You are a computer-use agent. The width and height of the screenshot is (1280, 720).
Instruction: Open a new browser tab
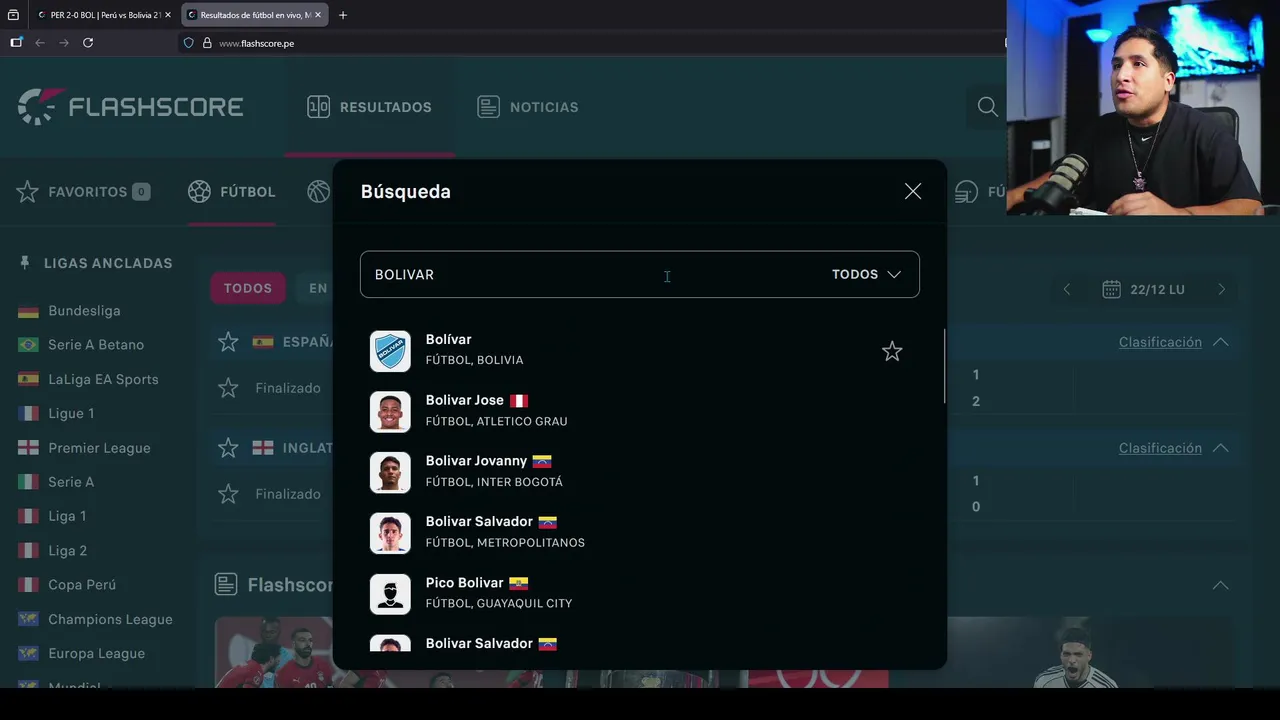(x=343, y=15)
